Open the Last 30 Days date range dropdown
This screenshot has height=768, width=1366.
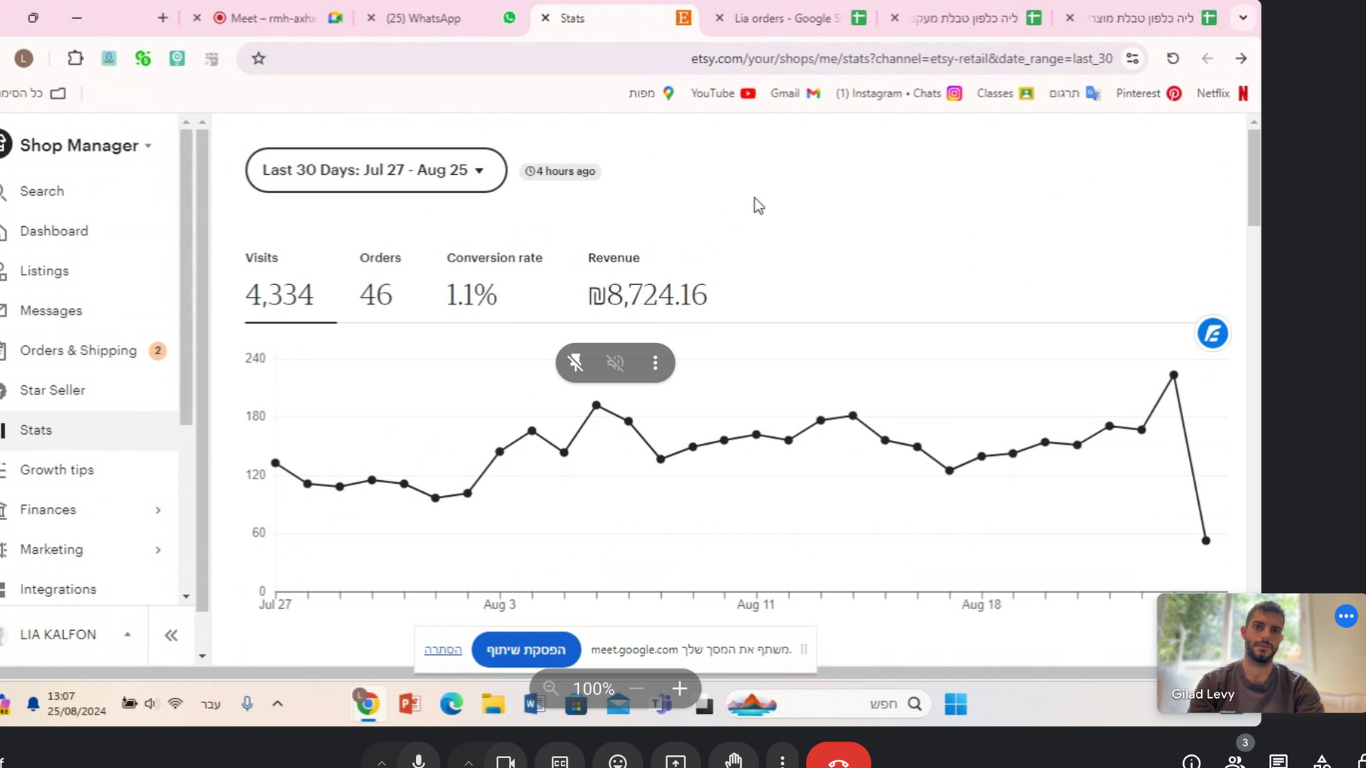click(x=375, y=171)
